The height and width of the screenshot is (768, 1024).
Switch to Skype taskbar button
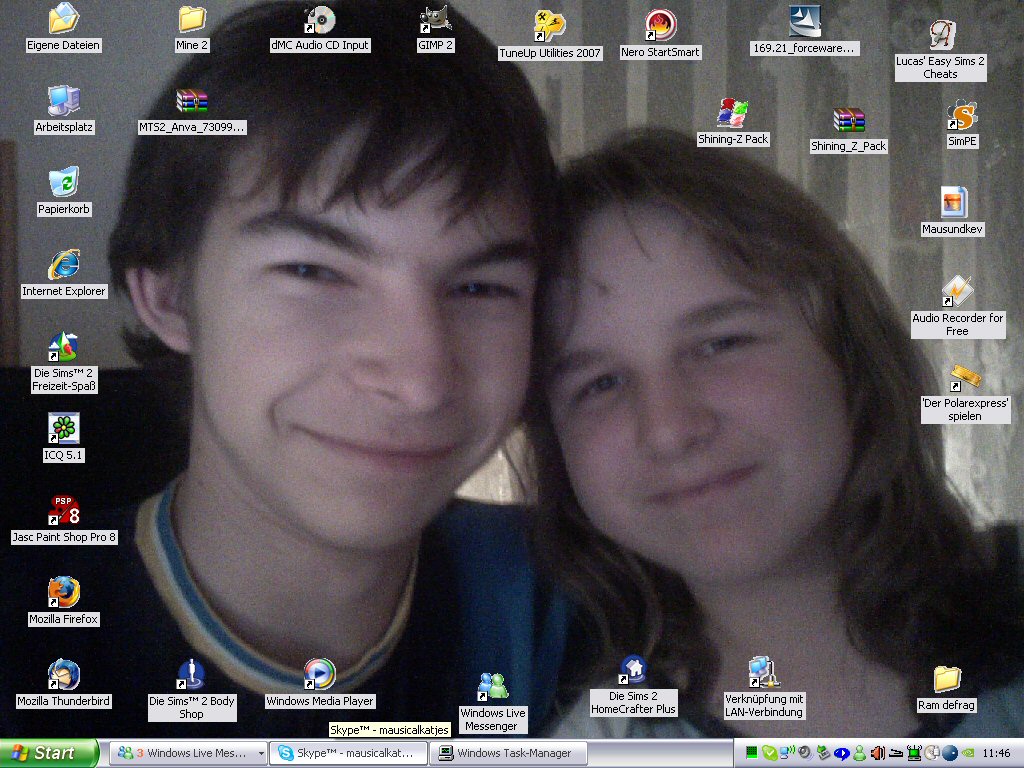(x=348, y=753)
